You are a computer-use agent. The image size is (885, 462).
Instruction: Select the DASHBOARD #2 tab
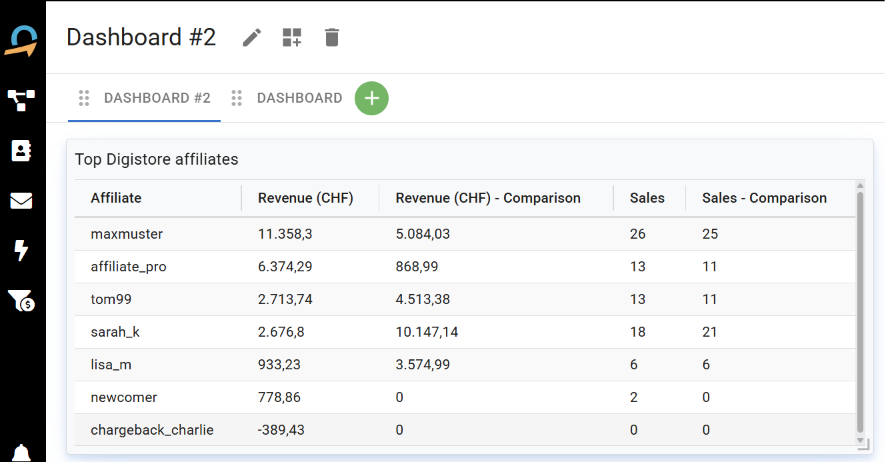[x=157, y=98]
